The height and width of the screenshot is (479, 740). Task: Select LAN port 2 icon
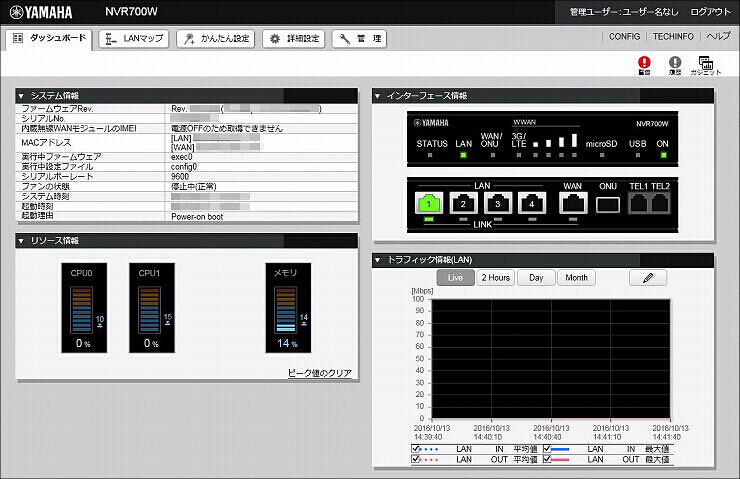pyautogui.click(x=463, y=203)
